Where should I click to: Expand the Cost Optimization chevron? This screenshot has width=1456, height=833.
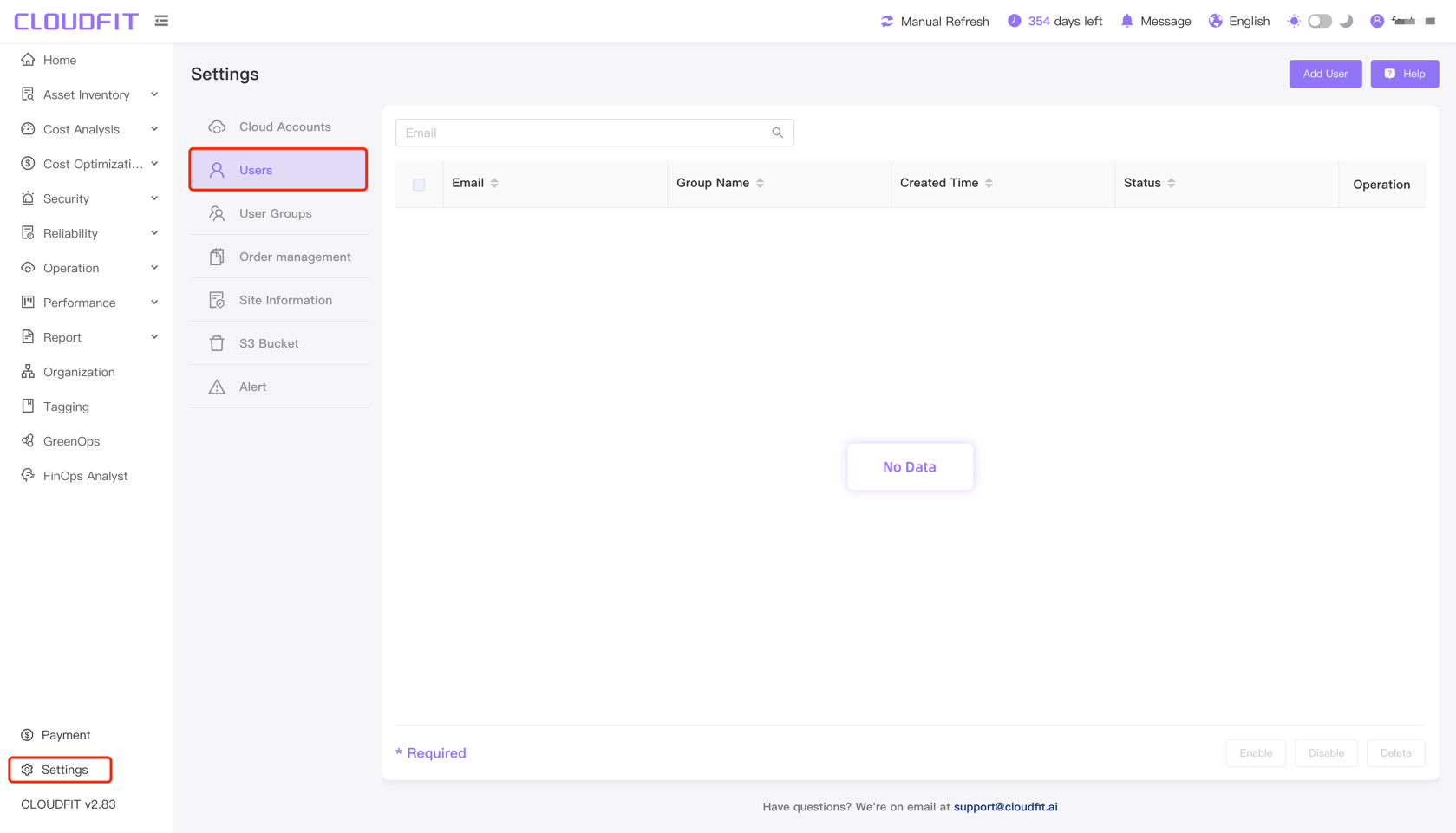coord(154,164)
